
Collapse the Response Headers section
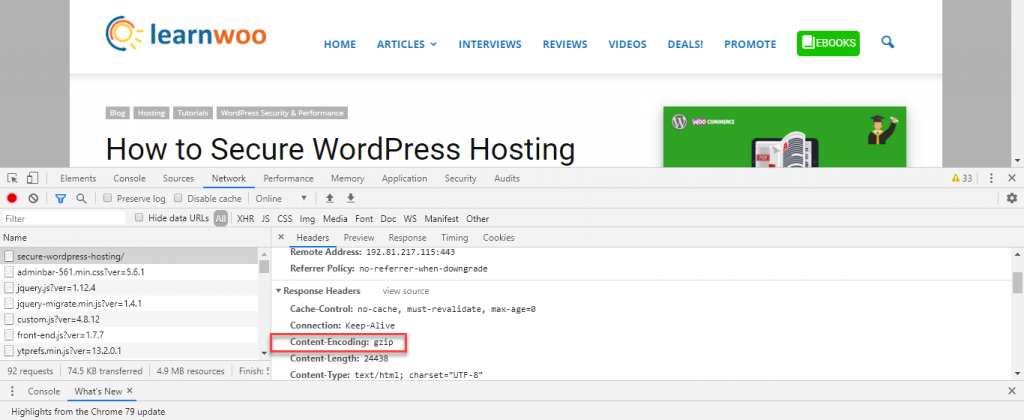coord(279,291)
